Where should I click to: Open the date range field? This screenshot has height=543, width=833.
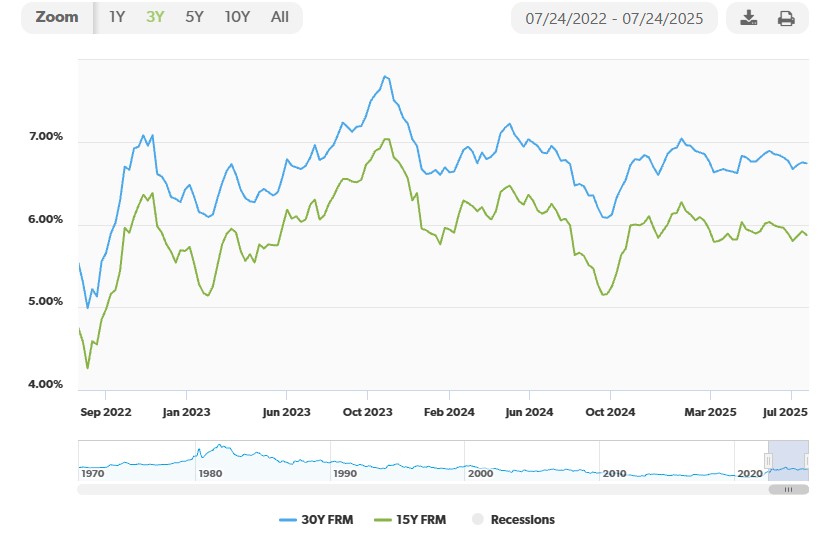tap(614, 18)
